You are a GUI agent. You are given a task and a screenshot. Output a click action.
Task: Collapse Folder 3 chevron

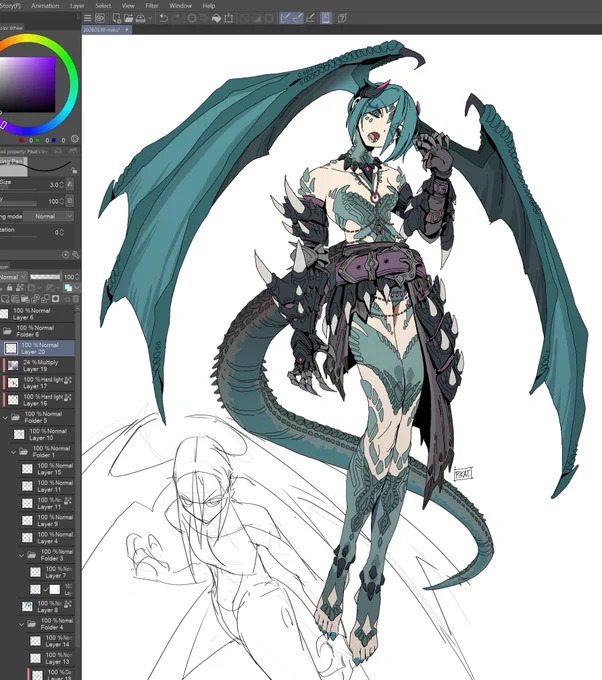click(x=21, y=555)
